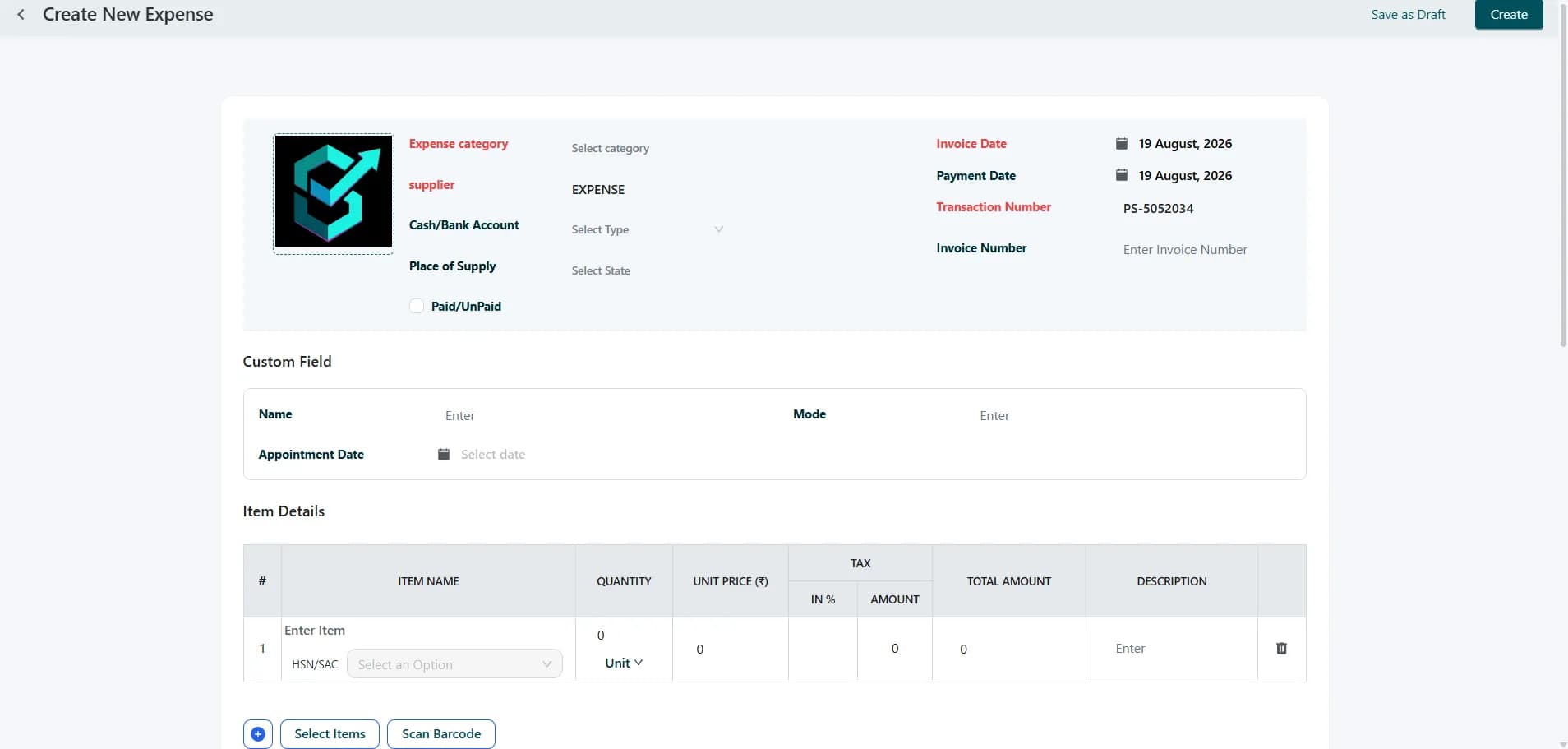
Task: Delete item row 1 trash icon
Action: point(1281,649)
